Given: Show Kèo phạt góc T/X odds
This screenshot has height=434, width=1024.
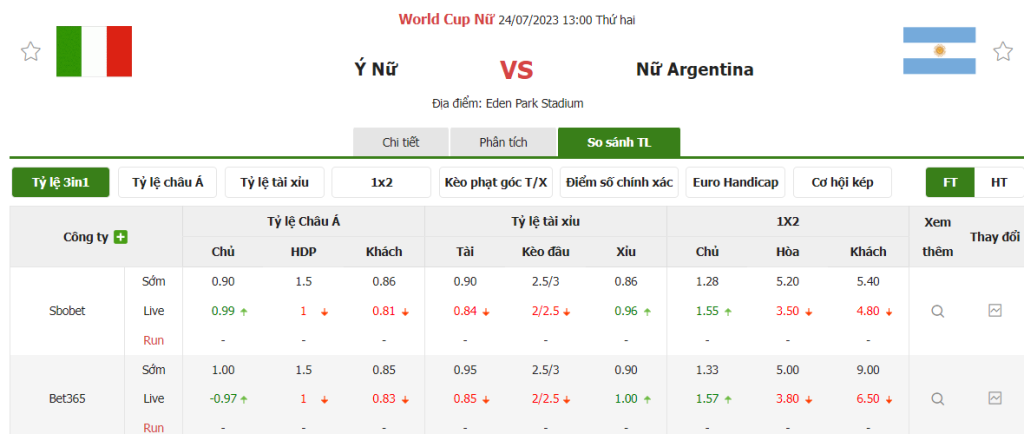Looking at the screenshot, I should click(x=496, y=182).
